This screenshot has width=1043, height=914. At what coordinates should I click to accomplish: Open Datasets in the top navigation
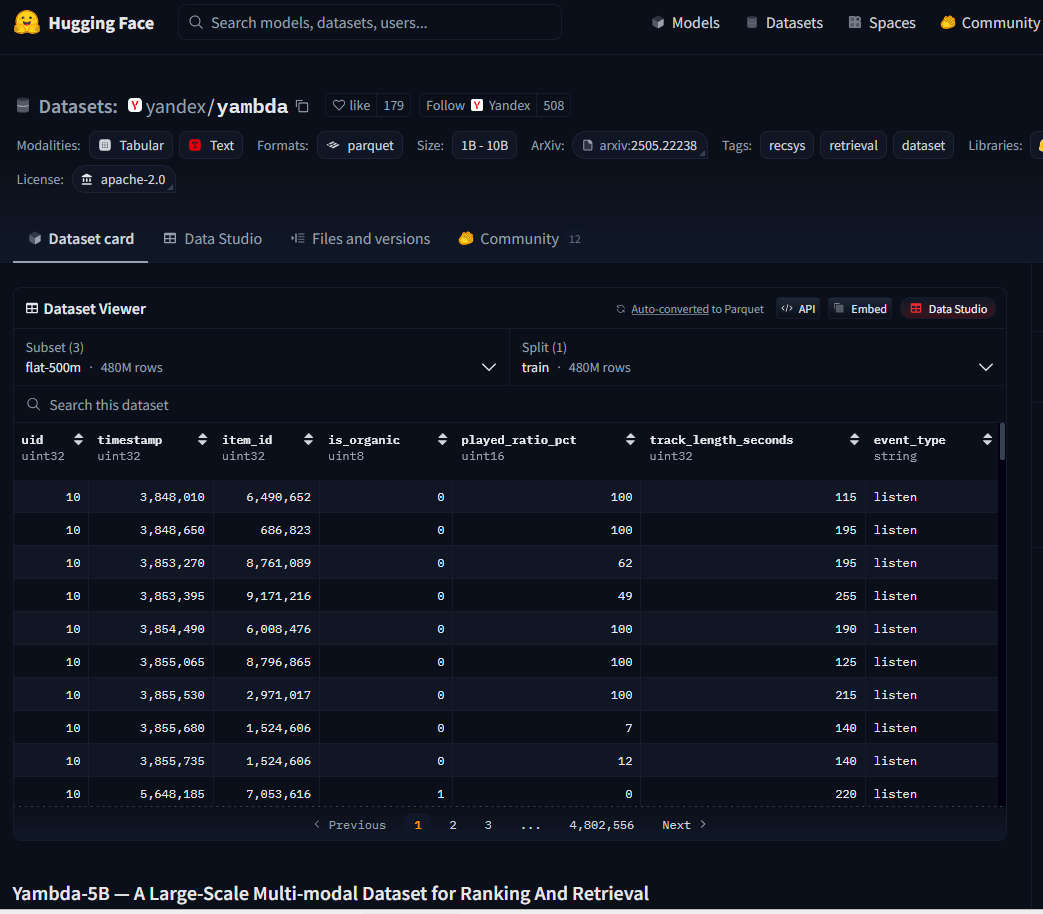click(784, 23)
